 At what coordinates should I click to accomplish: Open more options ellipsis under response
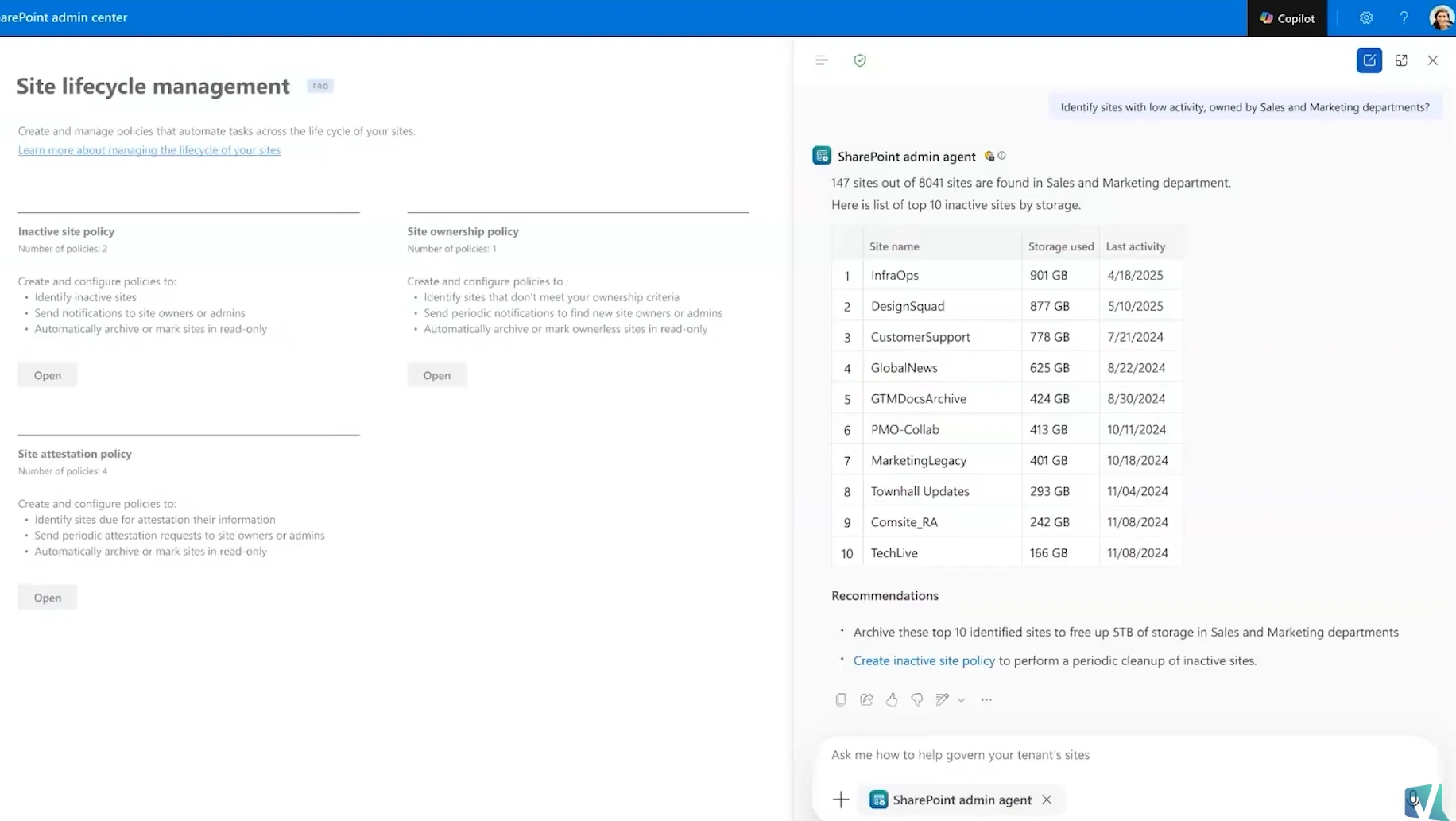[x=986, y=699]
